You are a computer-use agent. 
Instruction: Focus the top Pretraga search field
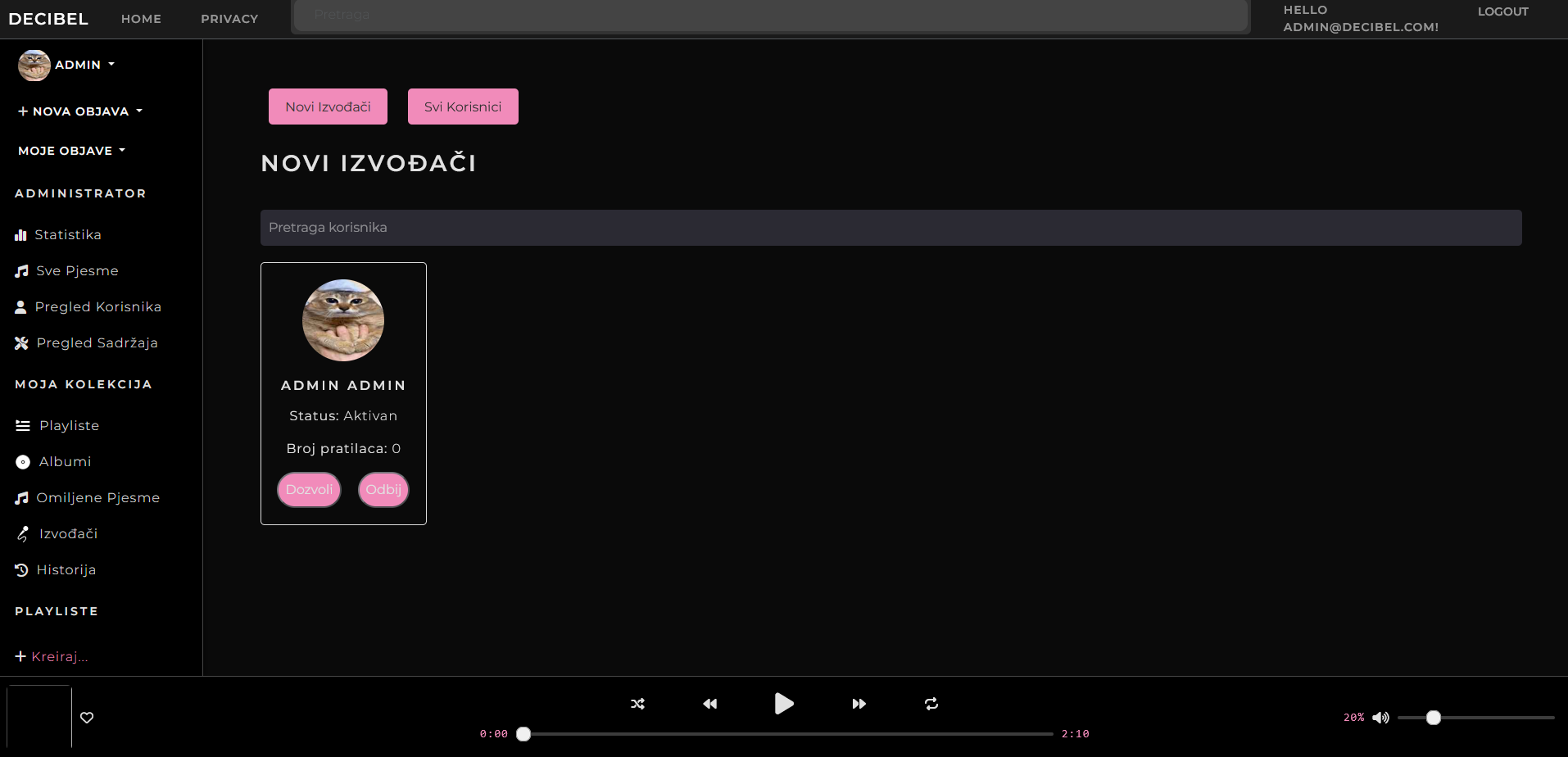click(x=770, y=16)
